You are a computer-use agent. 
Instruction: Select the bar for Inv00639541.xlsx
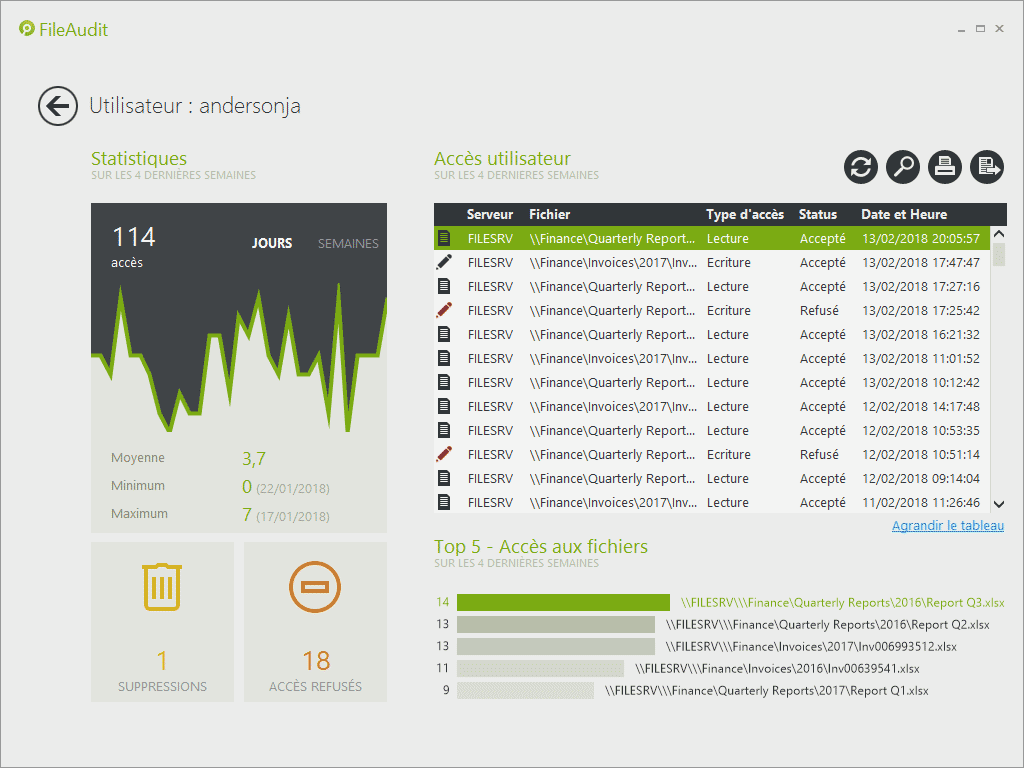click(x=540, y=669)
